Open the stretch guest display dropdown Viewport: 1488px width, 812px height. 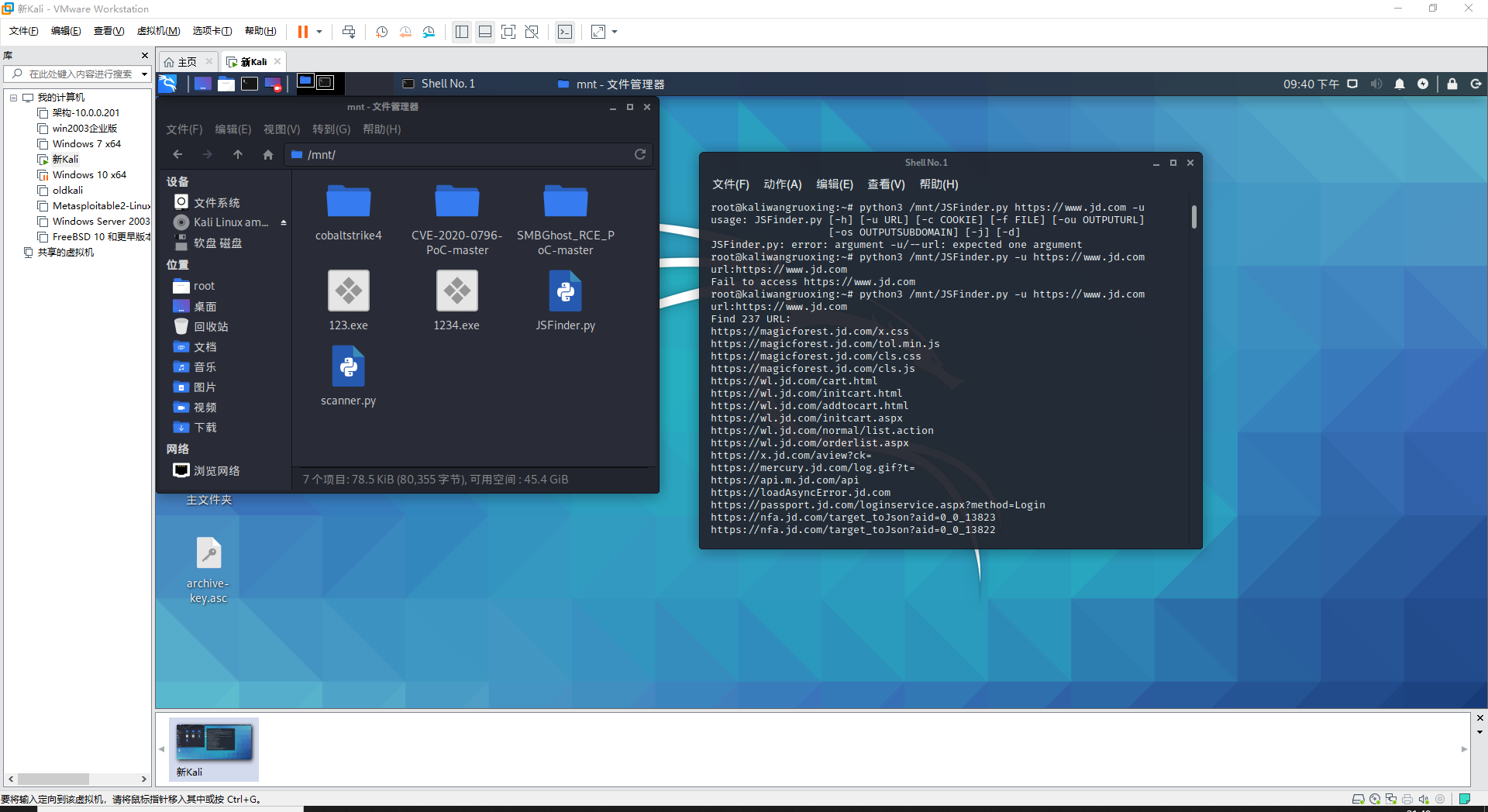tap(615, 32)
